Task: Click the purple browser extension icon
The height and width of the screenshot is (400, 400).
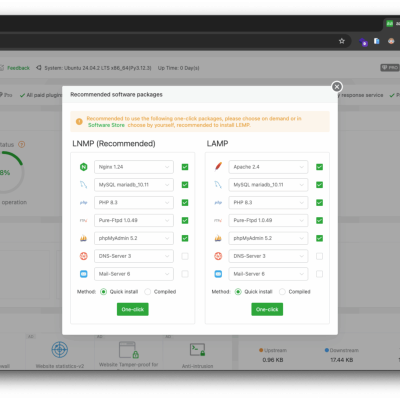Action: pos(363,42)
